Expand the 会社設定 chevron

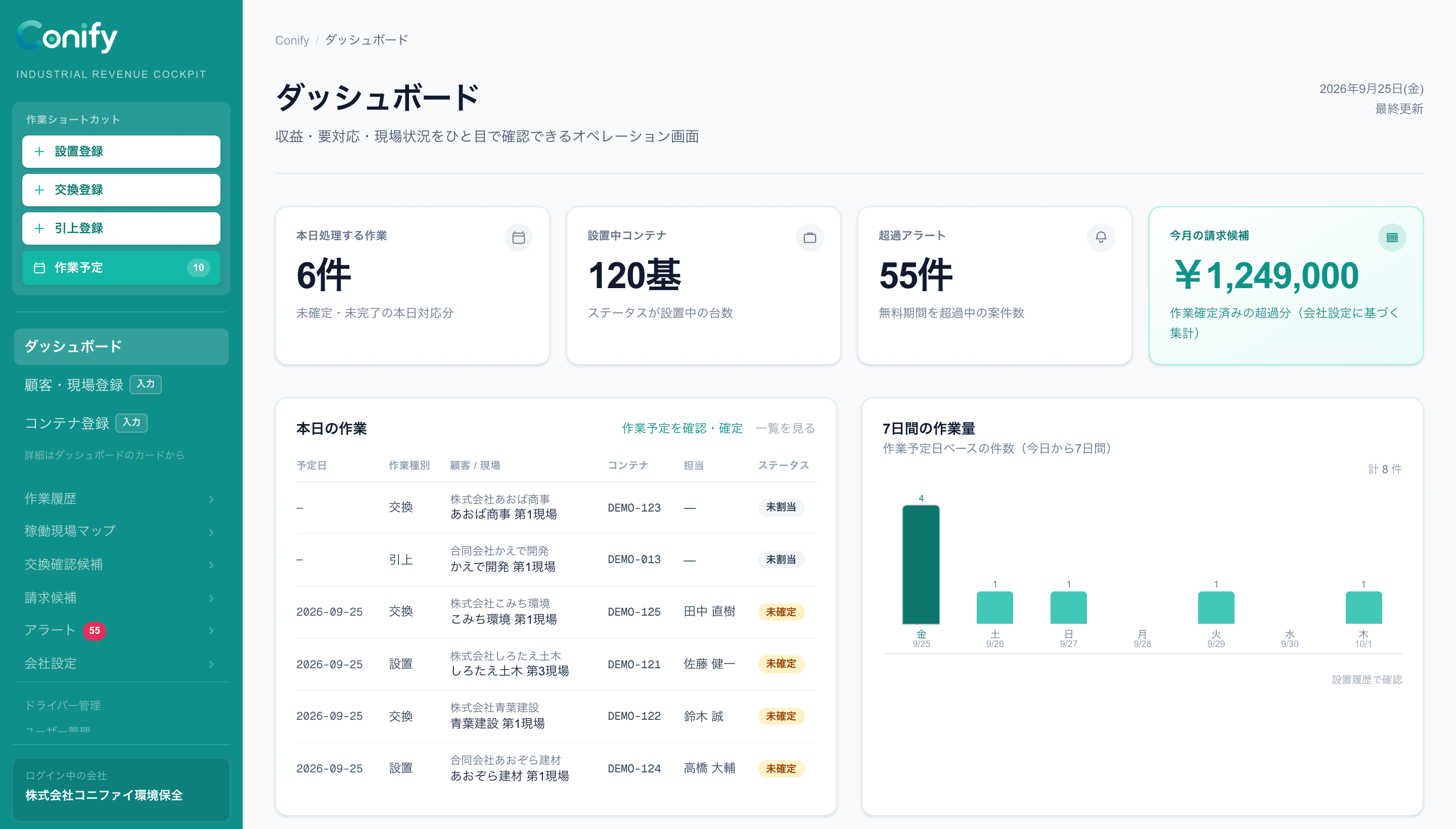(211, 664)
